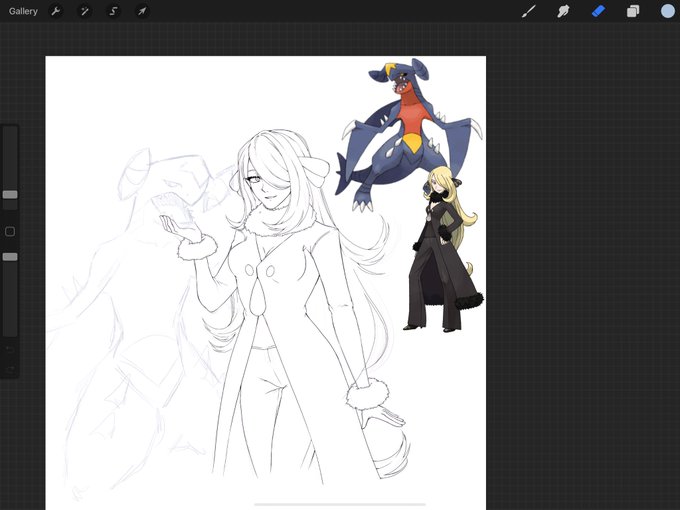
Task: Activate the Selection tool
Action: tap(113, 11)
